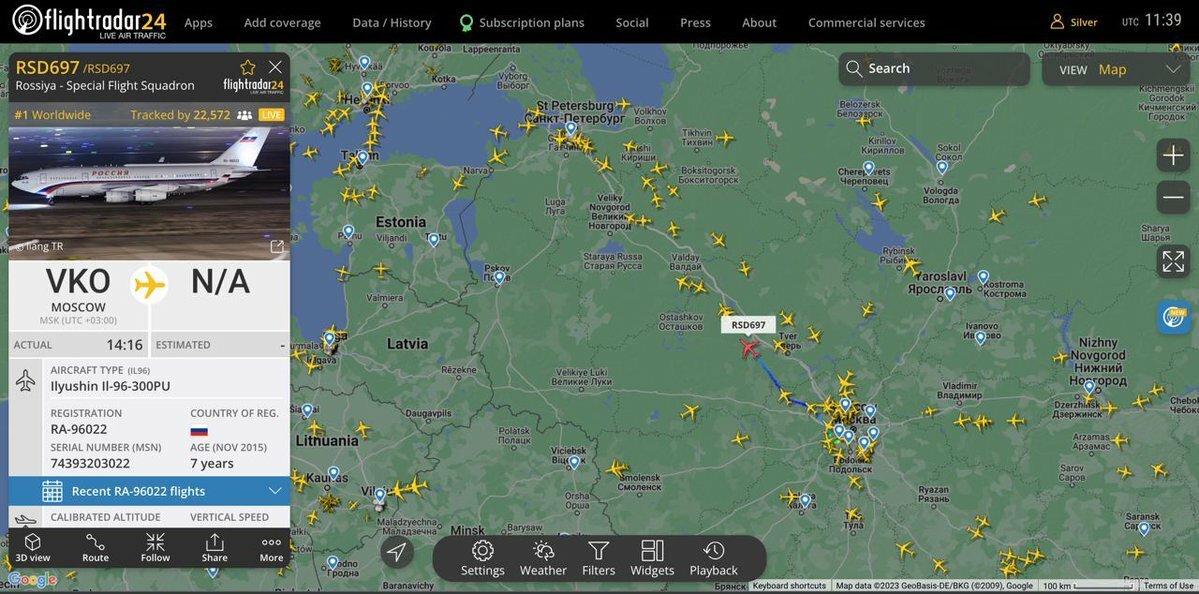
Task: Click the Search flights input field
Action: click(934, 69)
